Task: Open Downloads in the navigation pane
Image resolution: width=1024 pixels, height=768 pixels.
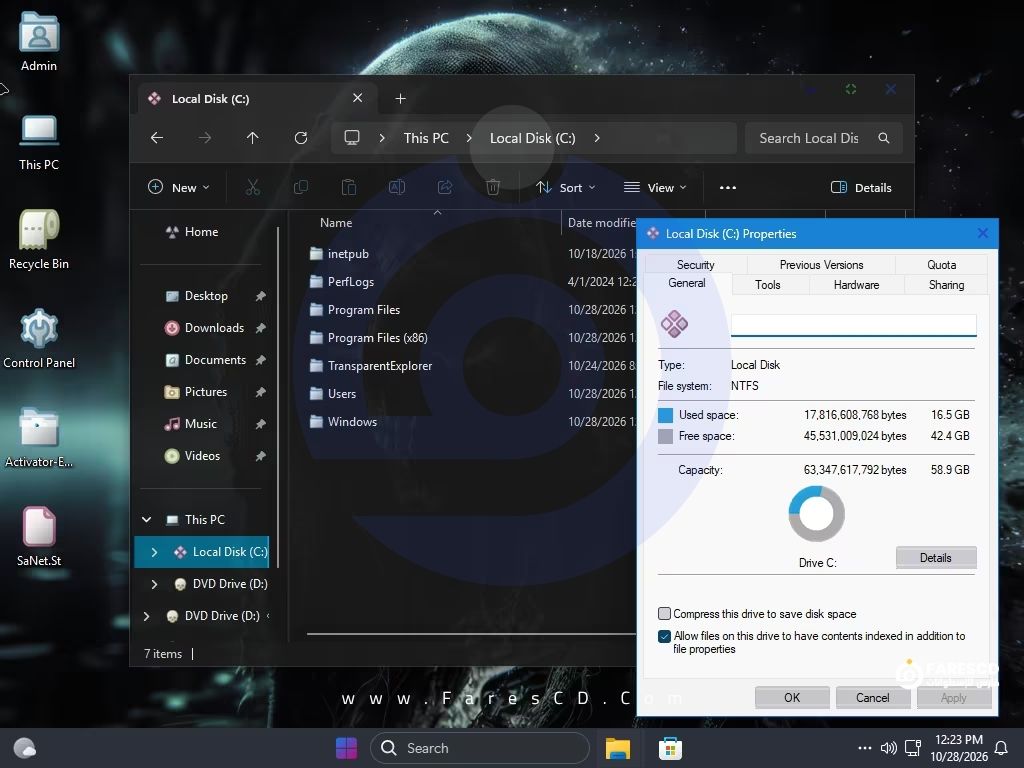Action: (214, 328)
